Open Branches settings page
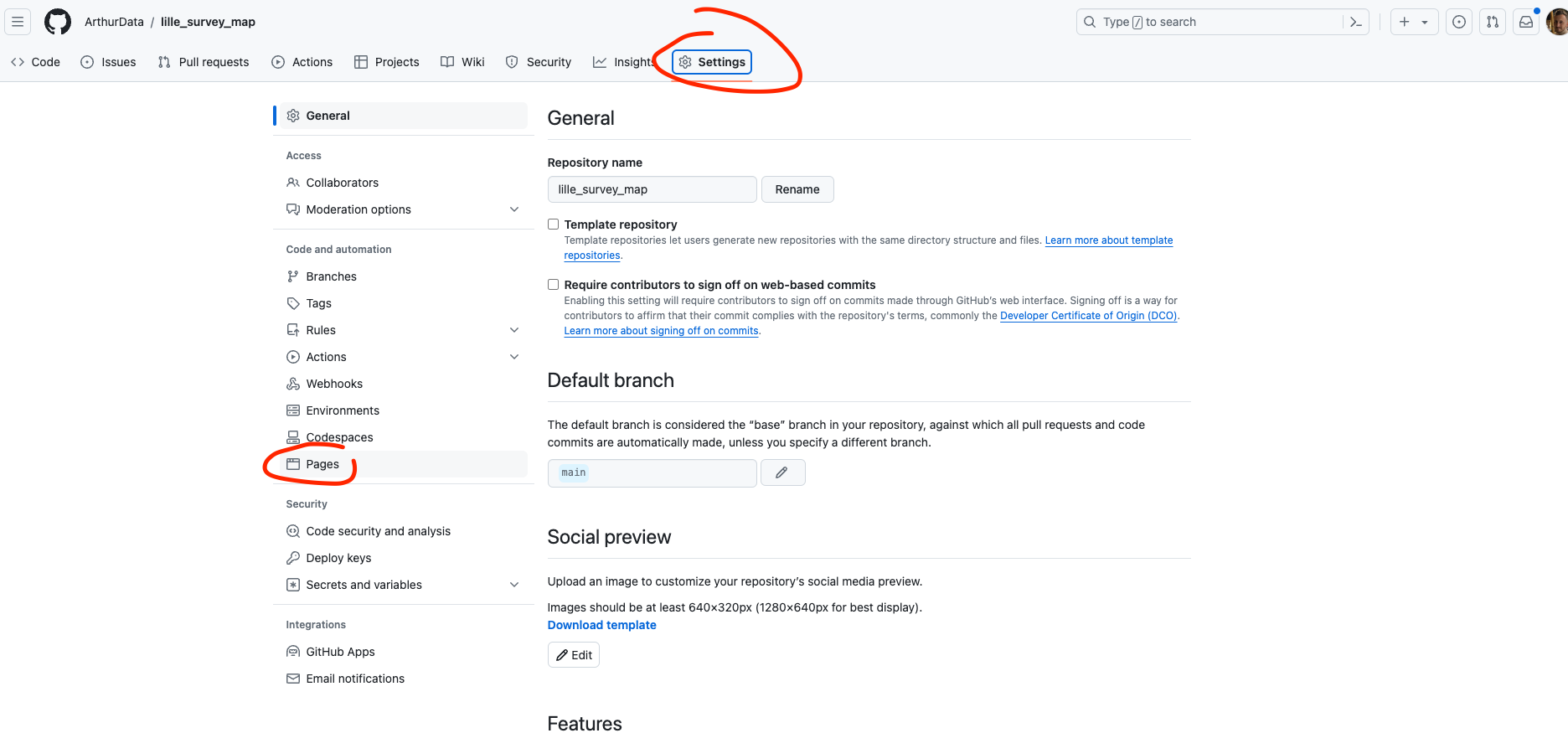This screenshot has width=1568, height=733. click(403, 276)
